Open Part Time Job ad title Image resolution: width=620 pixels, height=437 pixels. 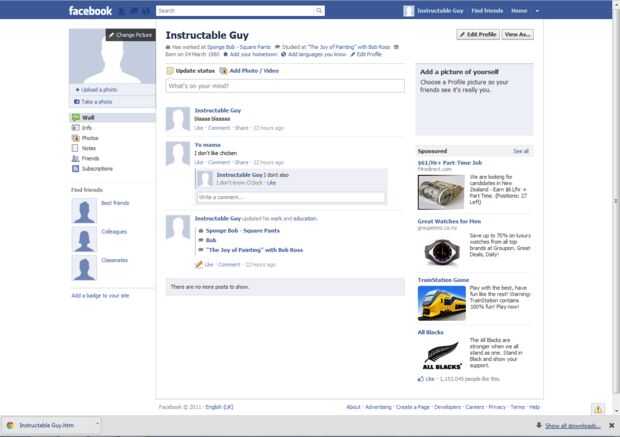pos(450,163)
